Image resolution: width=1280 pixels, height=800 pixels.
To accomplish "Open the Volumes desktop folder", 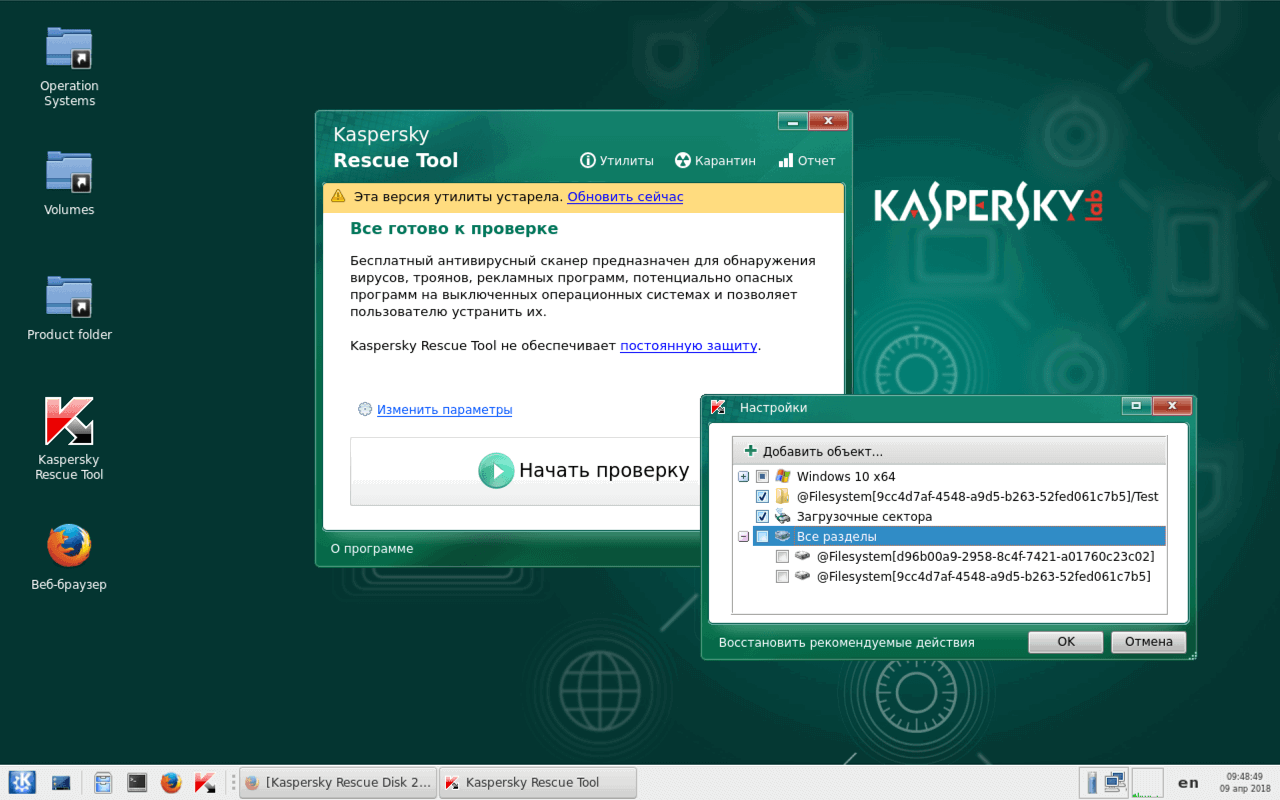I will (69, 183).
